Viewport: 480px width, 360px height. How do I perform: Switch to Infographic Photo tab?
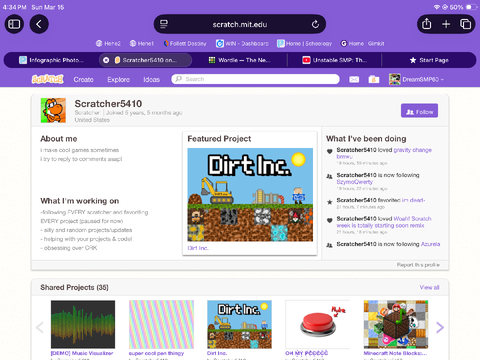click(x=52, y=60)
